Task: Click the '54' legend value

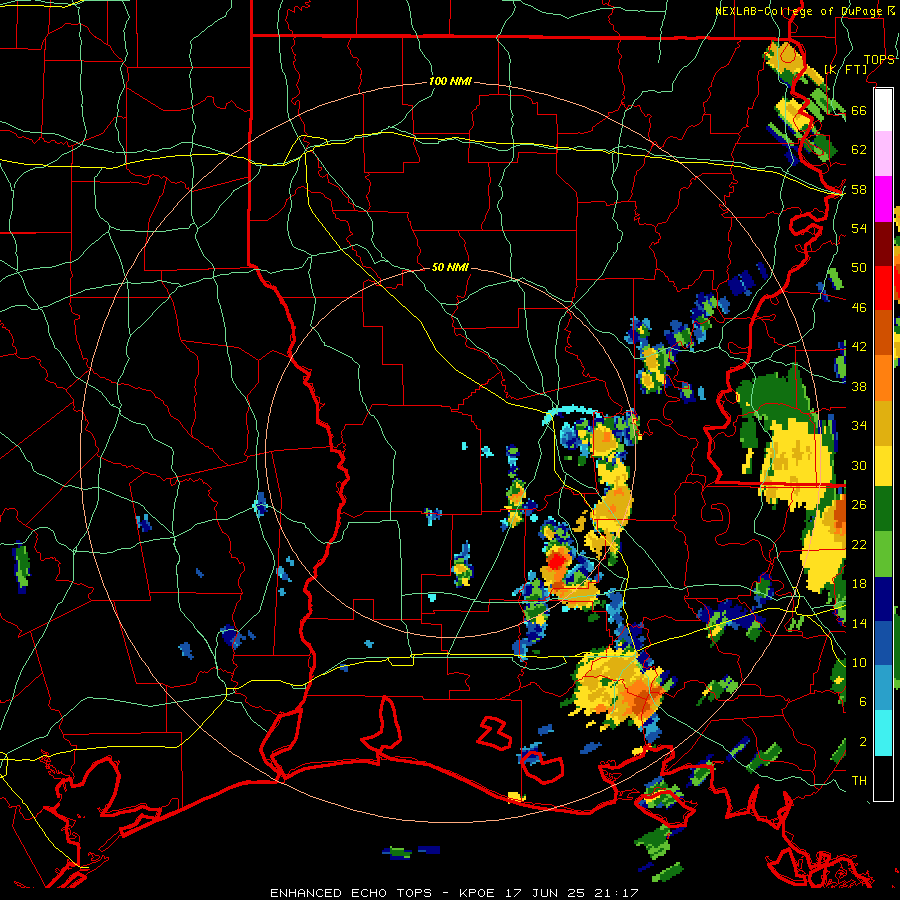Action: tap(859, 228)
